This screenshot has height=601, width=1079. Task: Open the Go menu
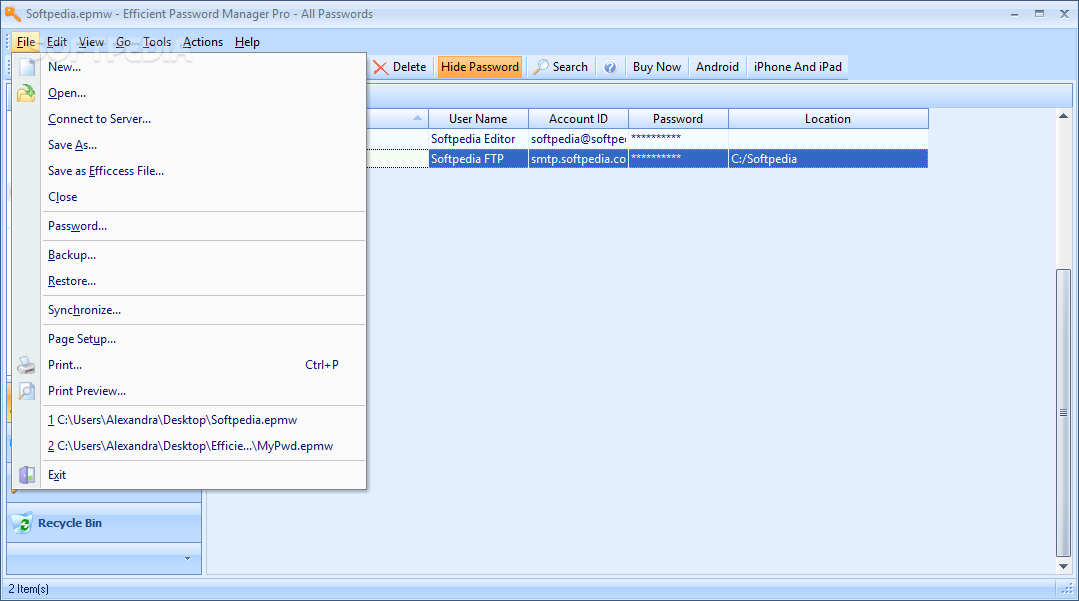[123, 42]
